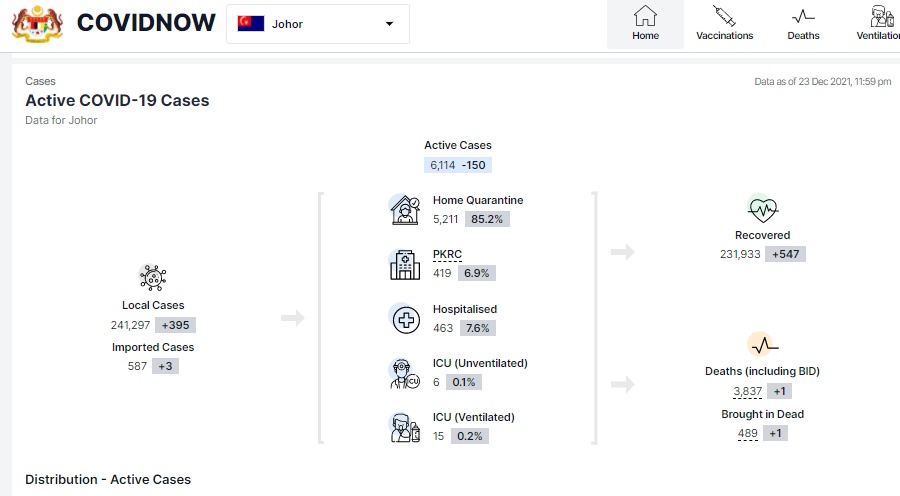The height and width of the screenshot is (496, 900).
Task: Open the Ventilation tab
Action: (x=878, y=24)
